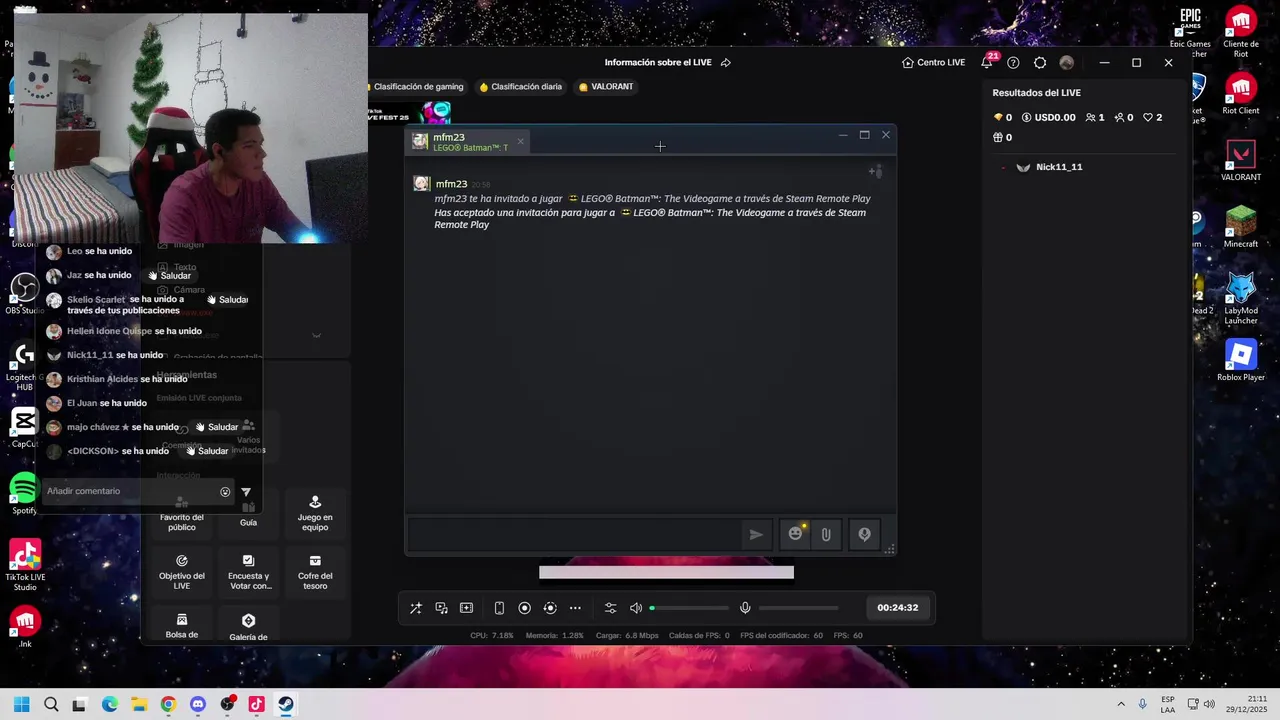Open comment emoji picker icon

click(x=225, y=492)
